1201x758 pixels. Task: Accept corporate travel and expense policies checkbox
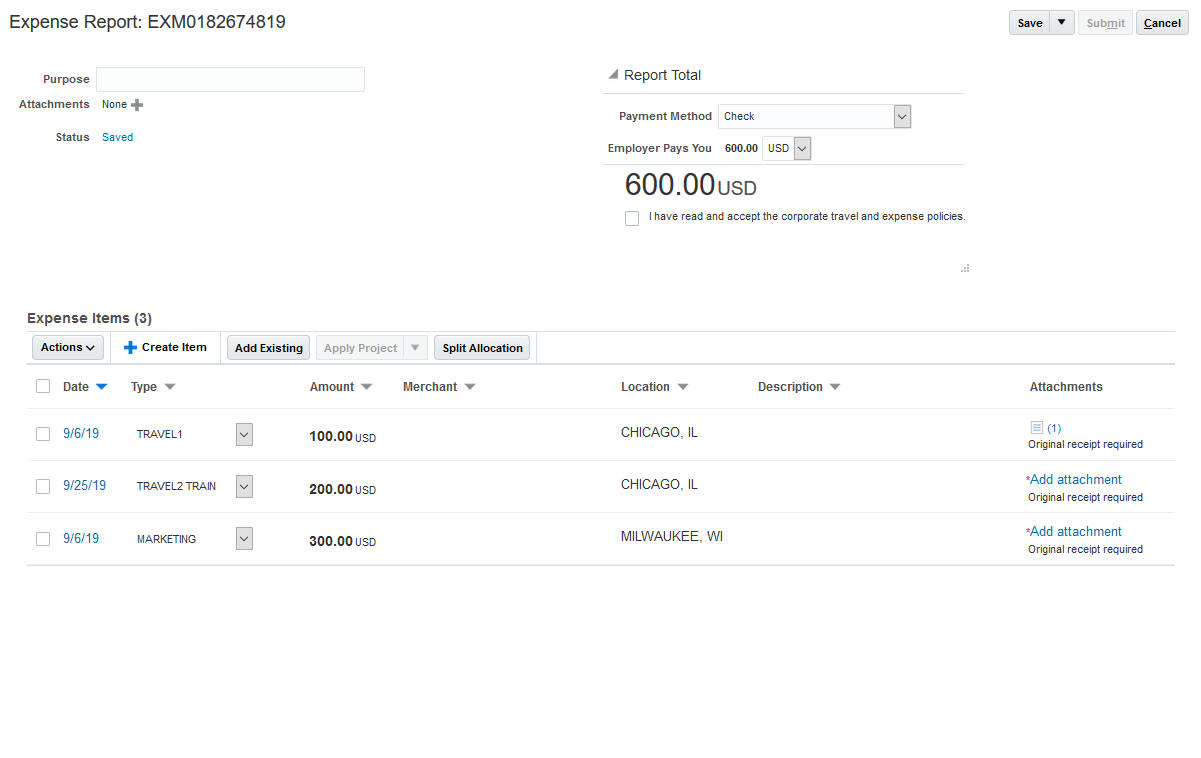pos(632,218)
